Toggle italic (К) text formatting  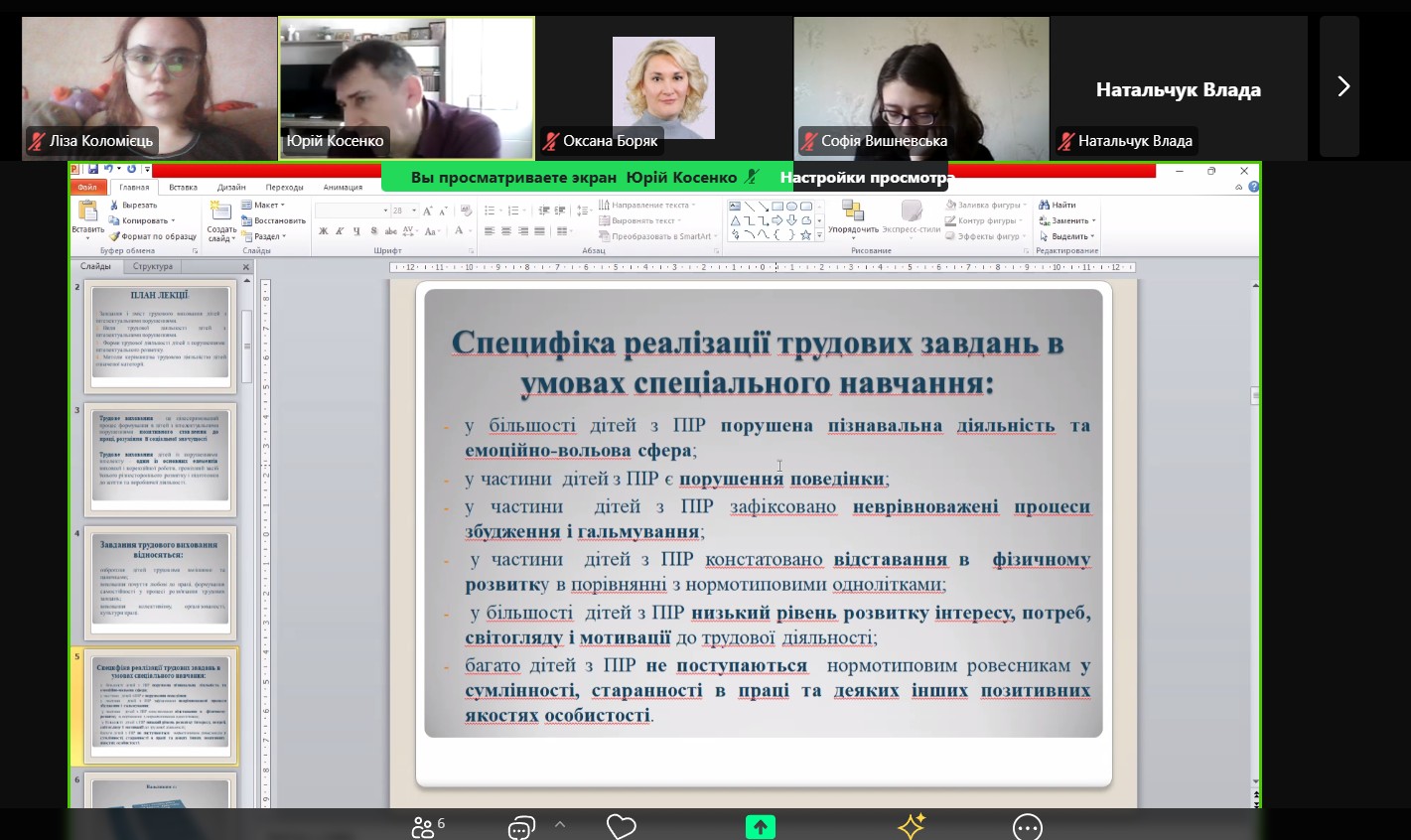click(x=340, y=231)
